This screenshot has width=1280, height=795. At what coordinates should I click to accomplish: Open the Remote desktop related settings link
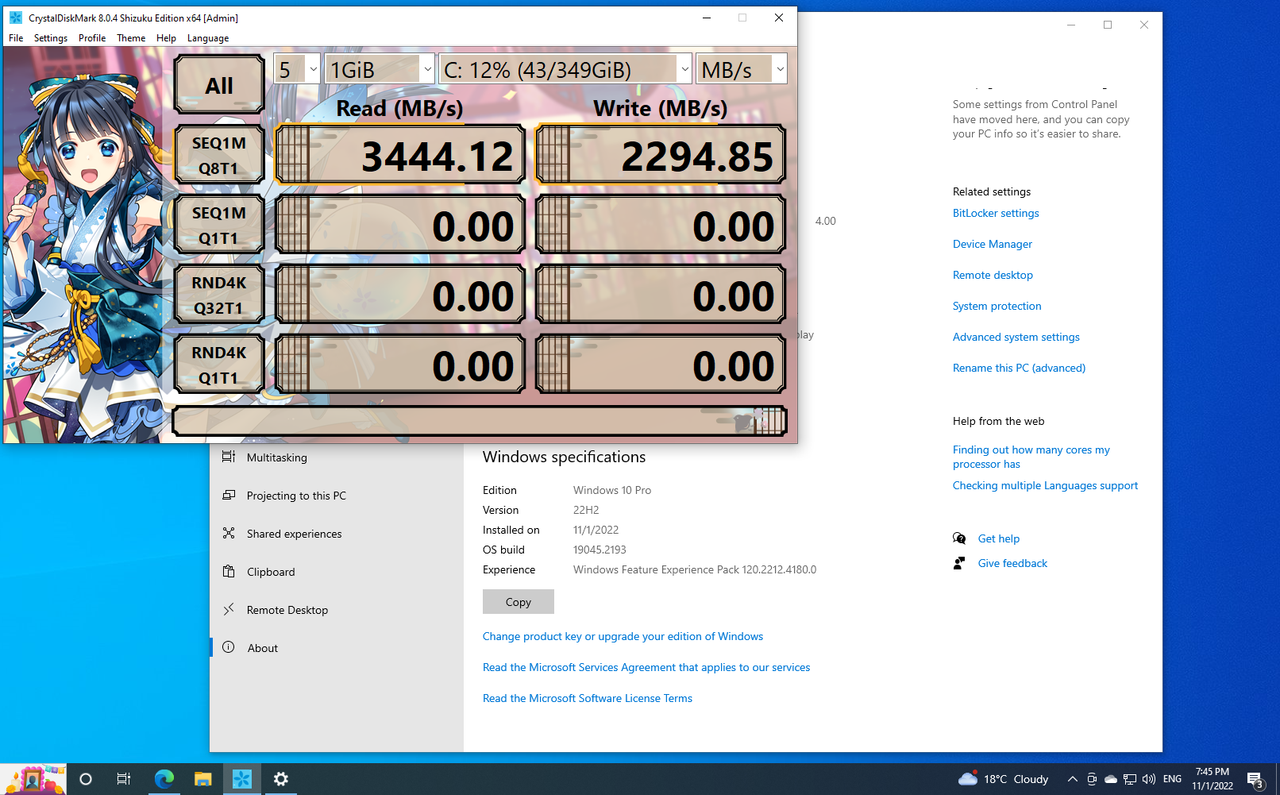coord(993,275)
